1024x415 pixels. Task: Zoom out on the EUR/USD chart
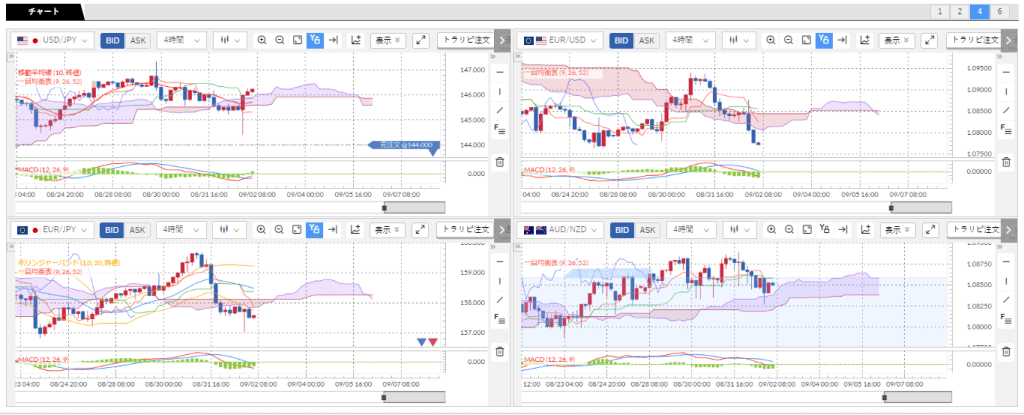pyautogui.click(x=789, y=40)
